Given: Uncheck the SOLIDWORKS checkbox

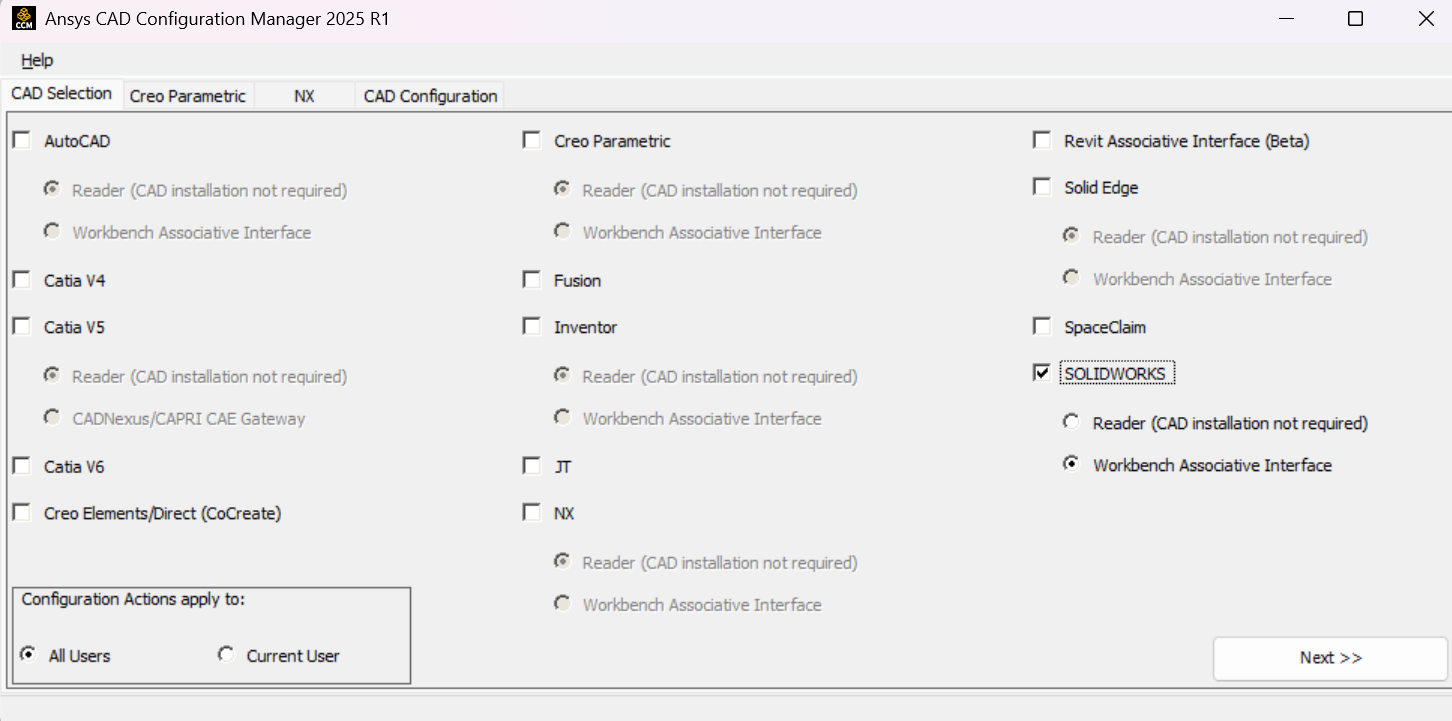Looking at the screenshot, I should click(x=1042, y=373).
